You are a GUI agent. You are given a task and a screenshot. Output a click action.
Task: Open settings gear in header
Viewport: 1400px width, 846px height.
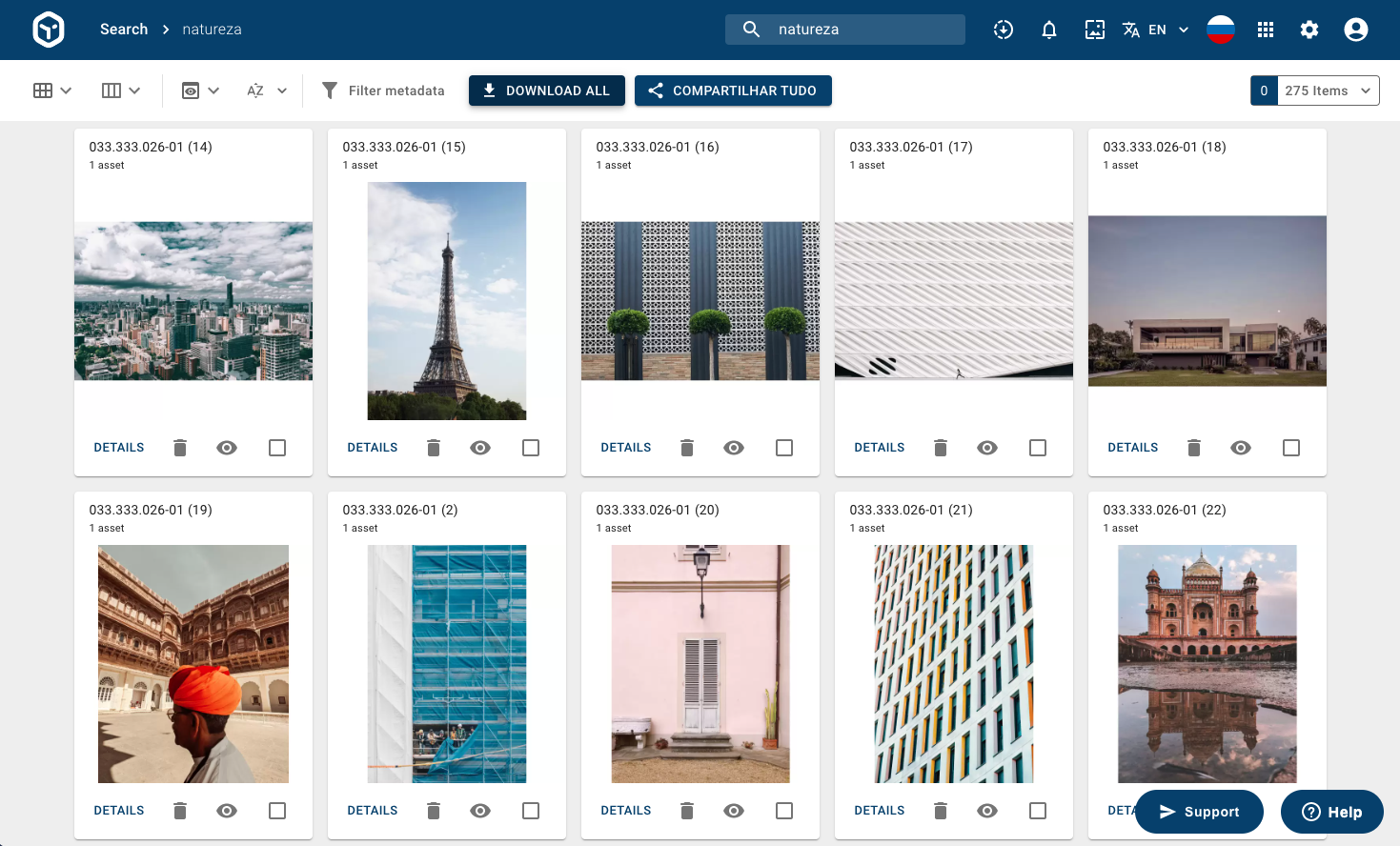point(1309,30)
